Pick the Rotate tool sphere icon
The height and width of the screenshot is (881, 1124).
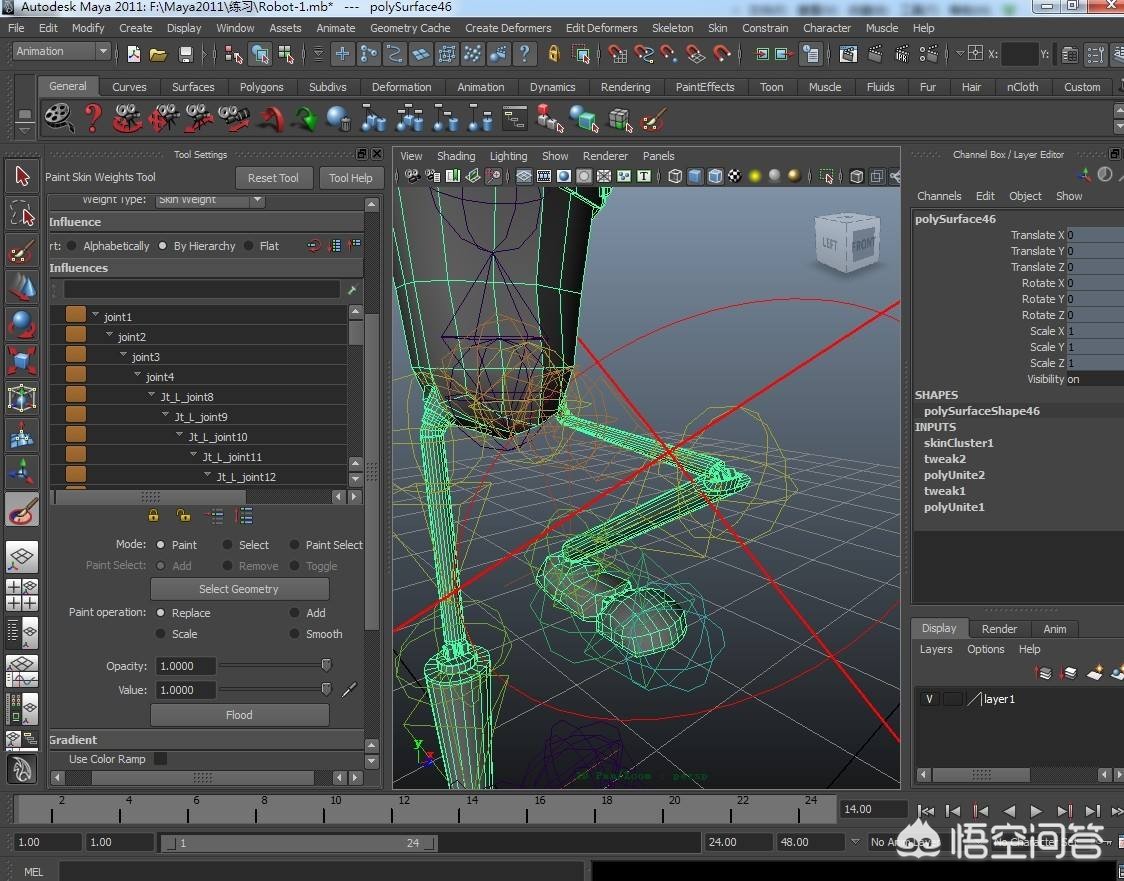pos(22,324)
